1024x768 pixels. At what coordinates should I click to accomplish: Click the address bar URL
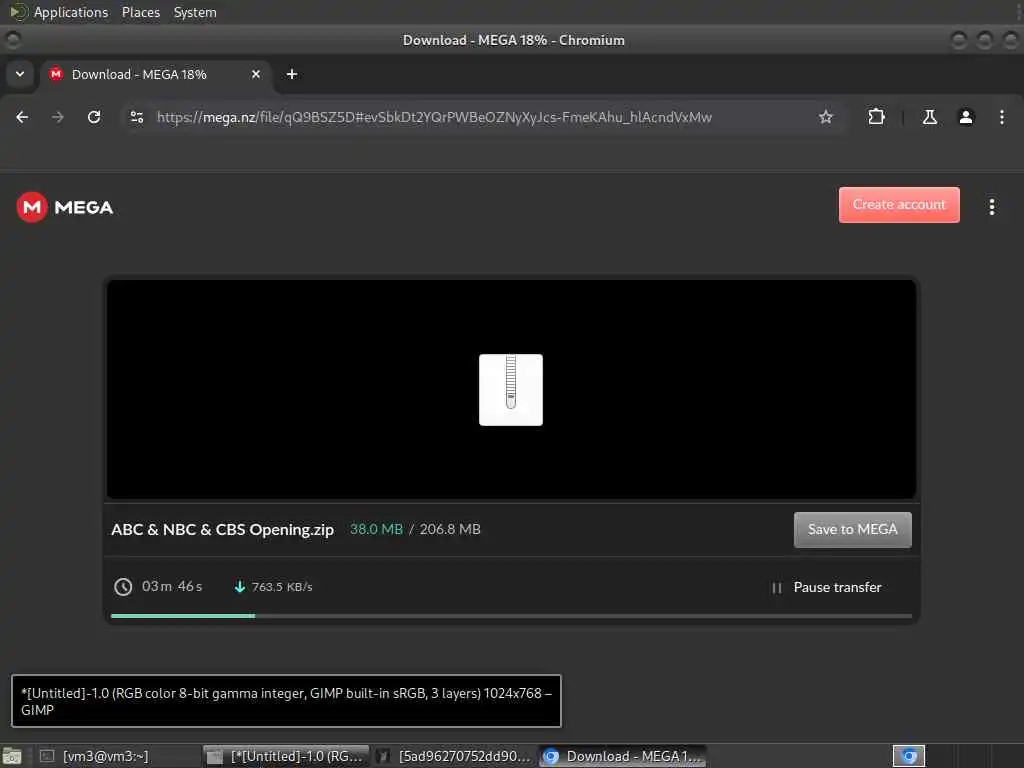(434, 117)
